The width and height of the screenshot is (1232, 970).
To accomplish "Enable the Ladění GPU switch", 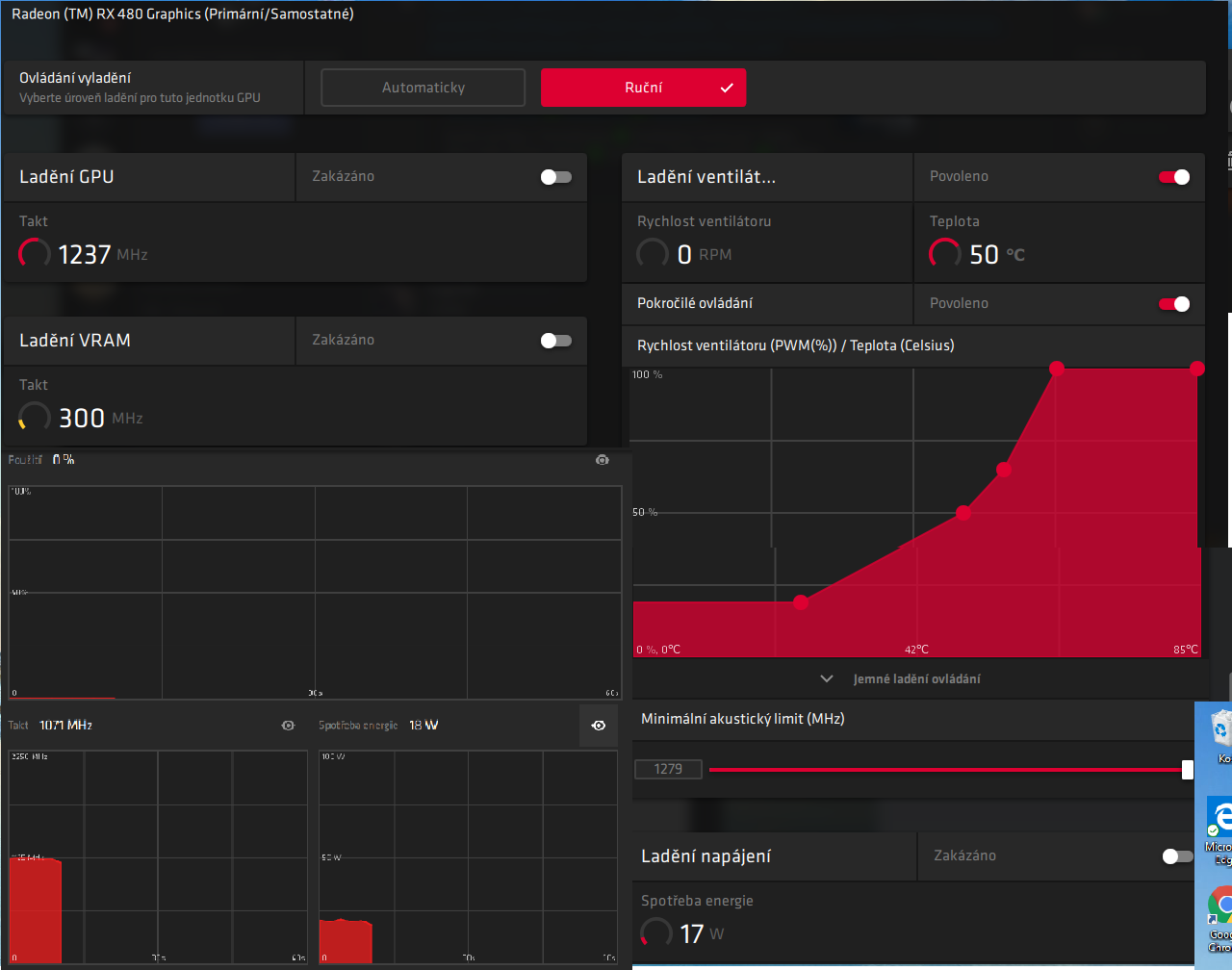I will pos(556,177).
